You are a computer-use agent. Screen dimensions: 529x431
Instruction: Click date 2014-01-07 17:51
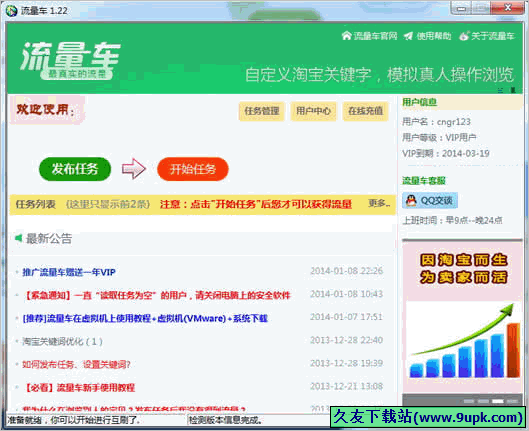point(346,317)
